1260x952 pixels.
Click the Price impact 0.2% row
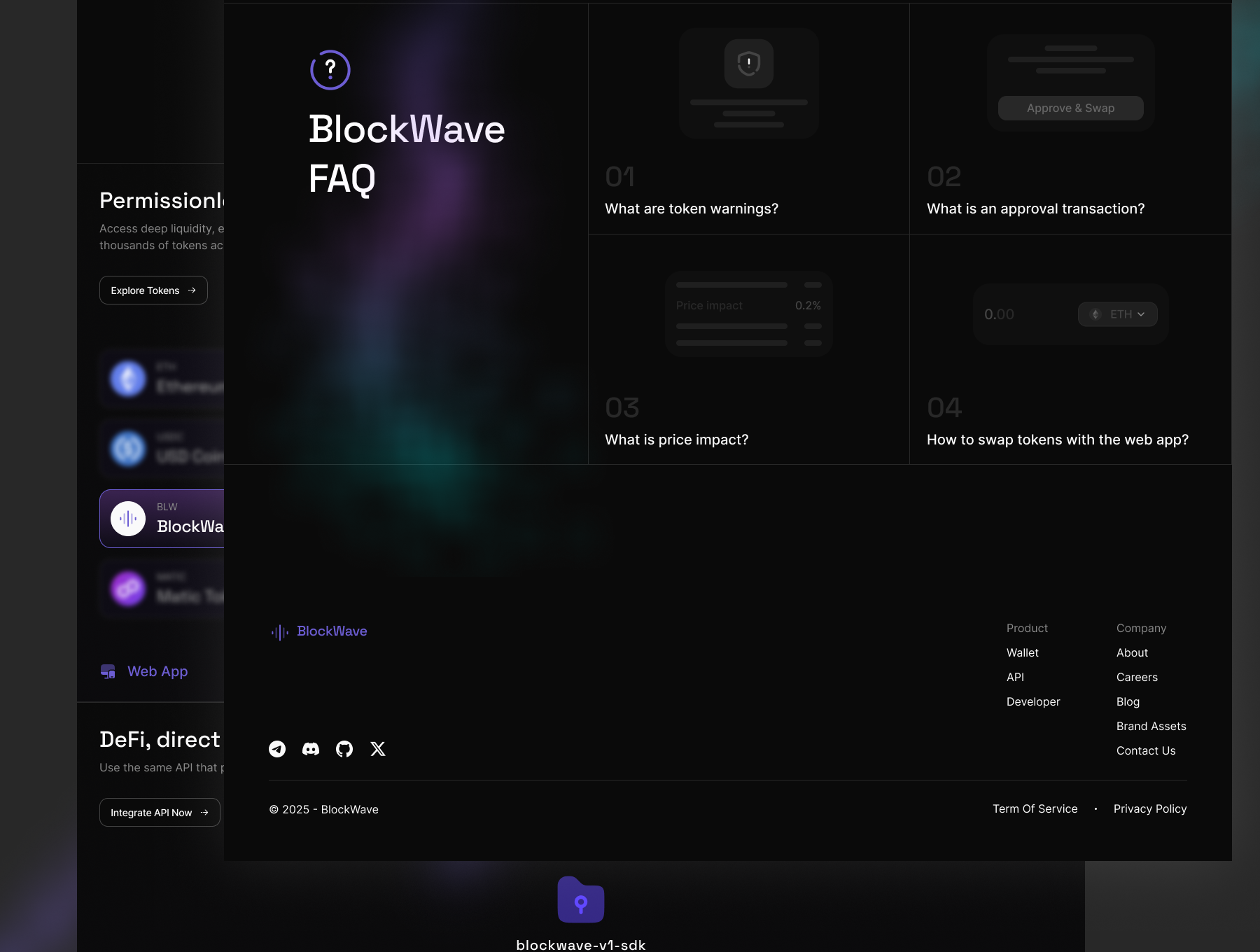point(748,305)
